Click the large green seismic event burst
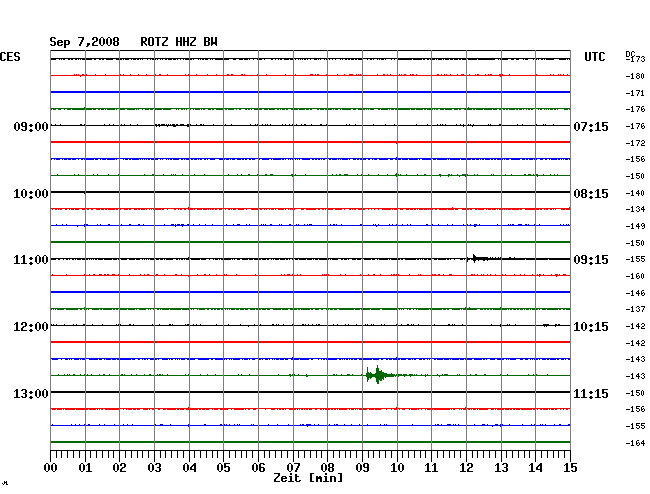 click(x=379, y=375)
